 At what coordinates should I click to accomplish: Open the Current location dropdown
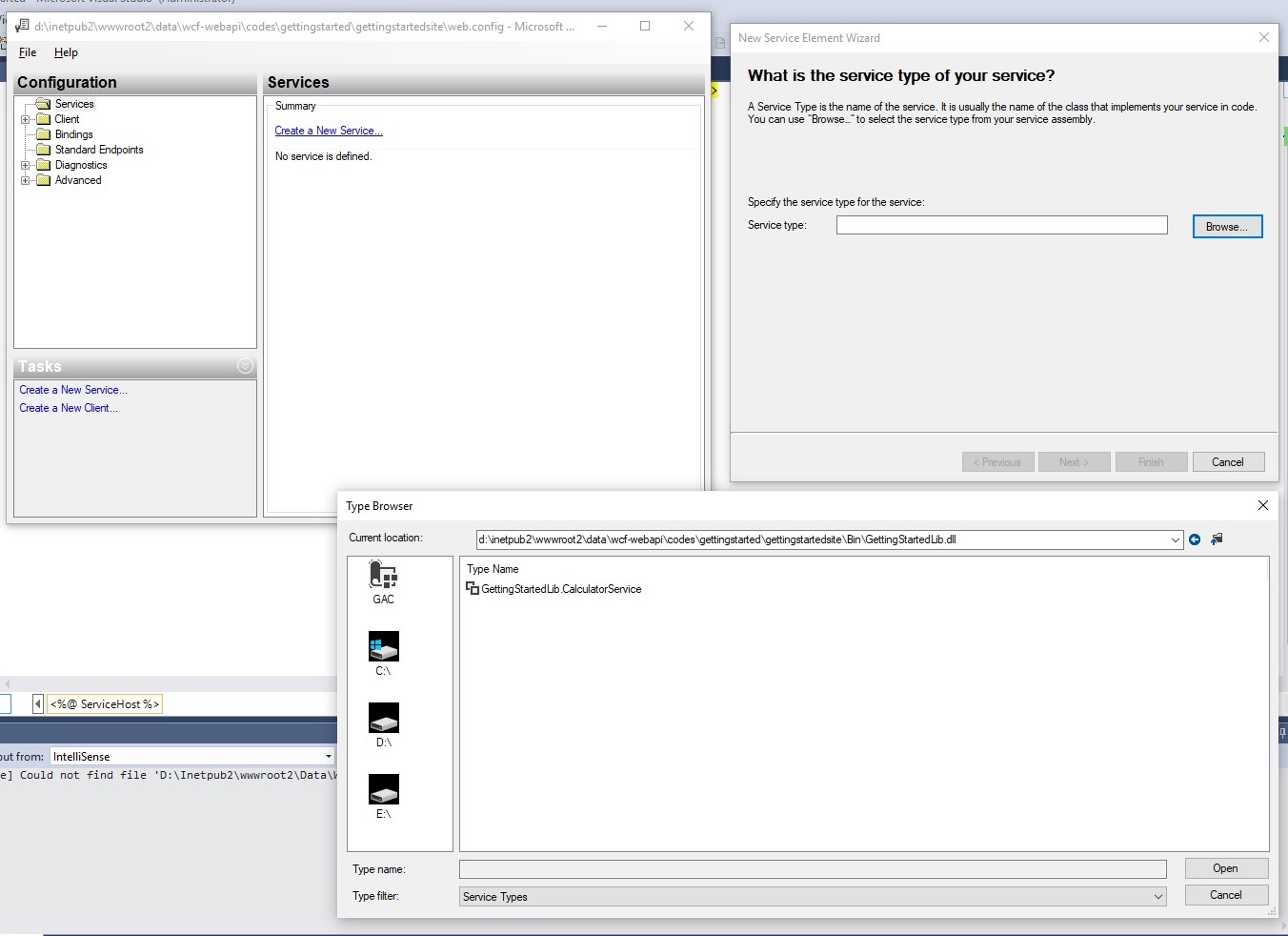click(x=1176, y=539)
